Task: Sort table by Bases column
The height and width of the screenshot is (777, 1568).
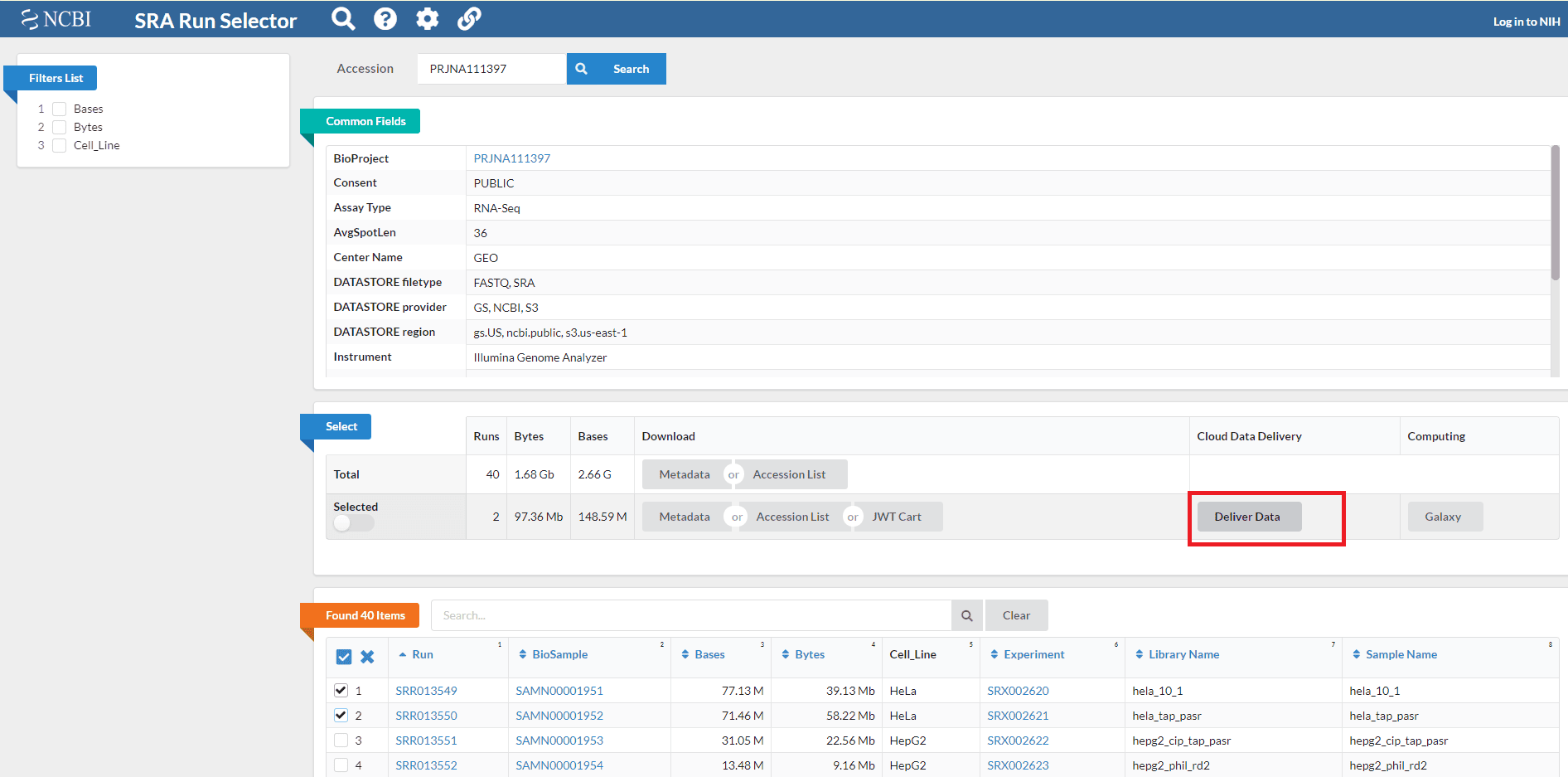Action: (703, 654)
